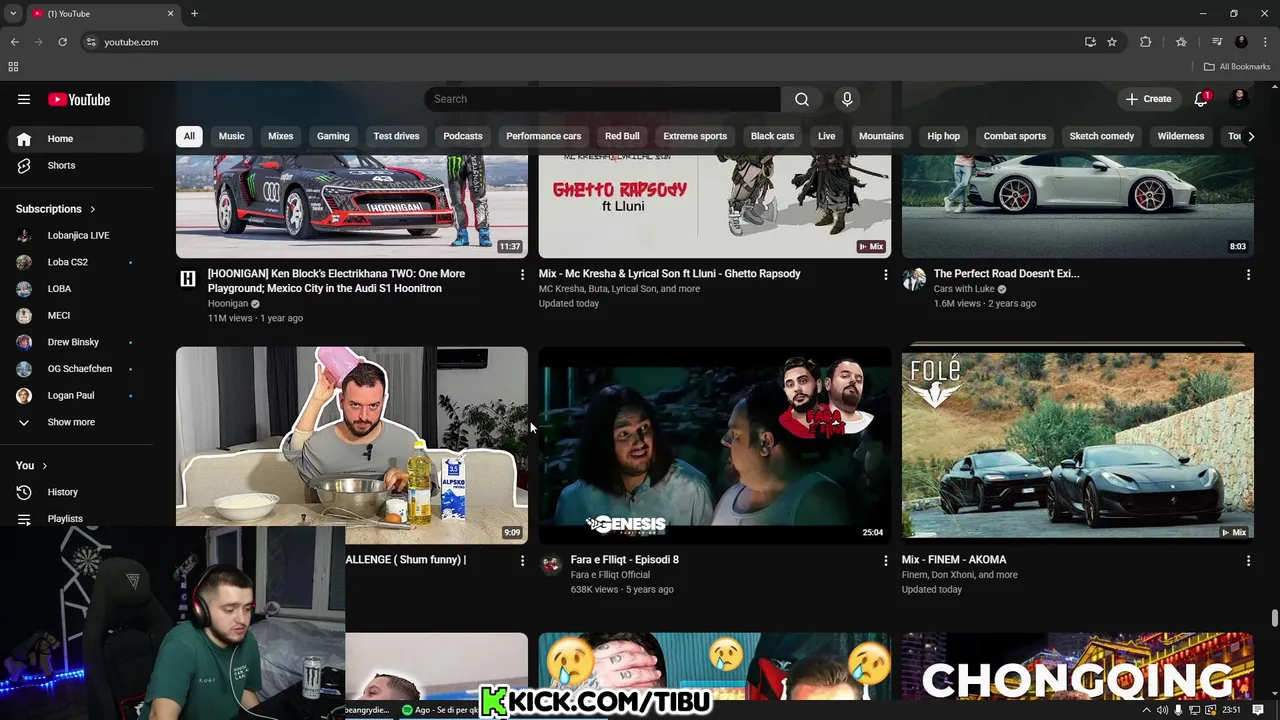Play the Audi Hoonitron video thumbnail
The image size is (1280, 720).
point(352,205)
